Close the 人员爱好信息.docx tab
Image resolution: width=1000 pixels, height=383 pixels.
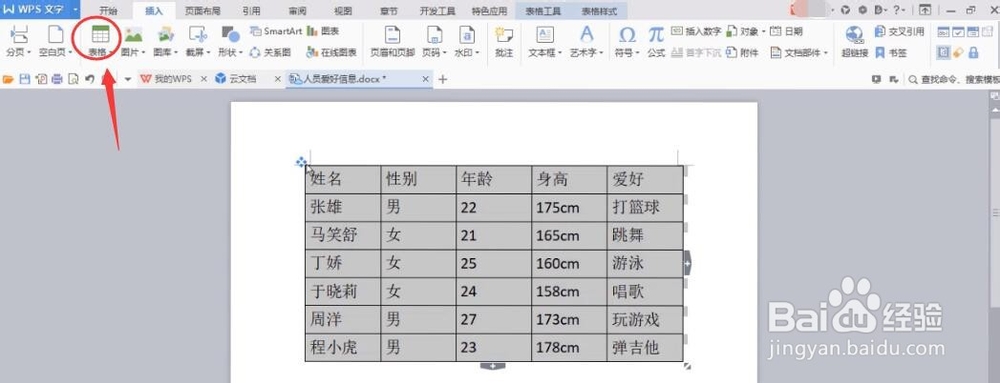(x=426, y=79)
